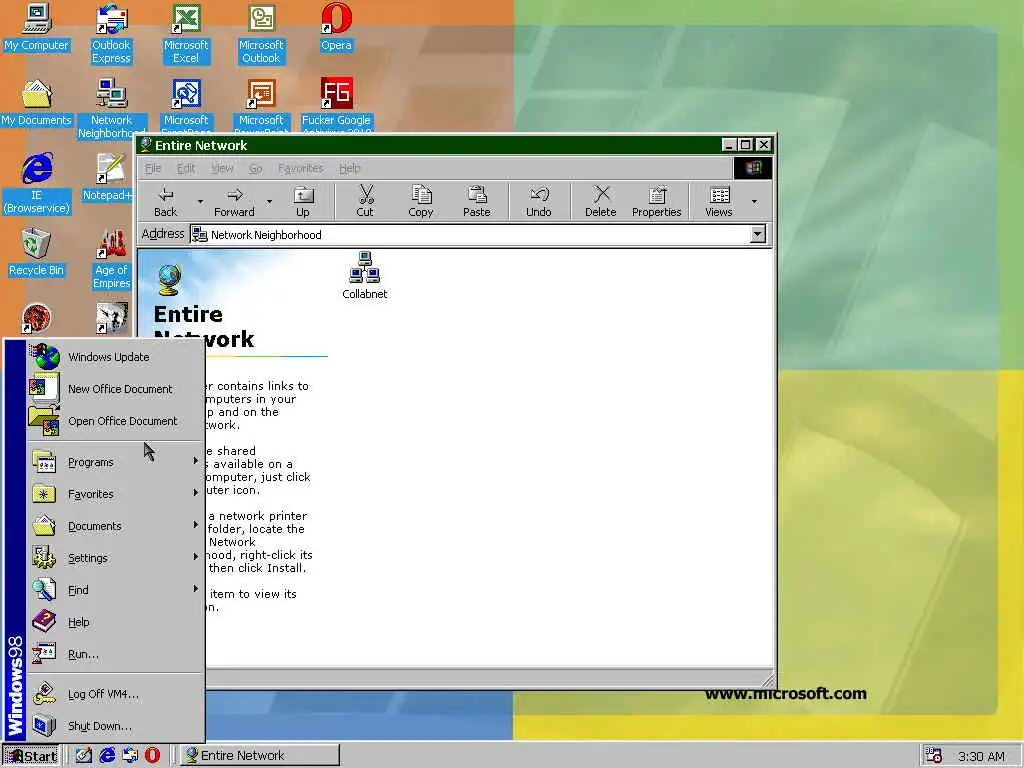Select the Collabnet network icon

click(x=364, y=276)
